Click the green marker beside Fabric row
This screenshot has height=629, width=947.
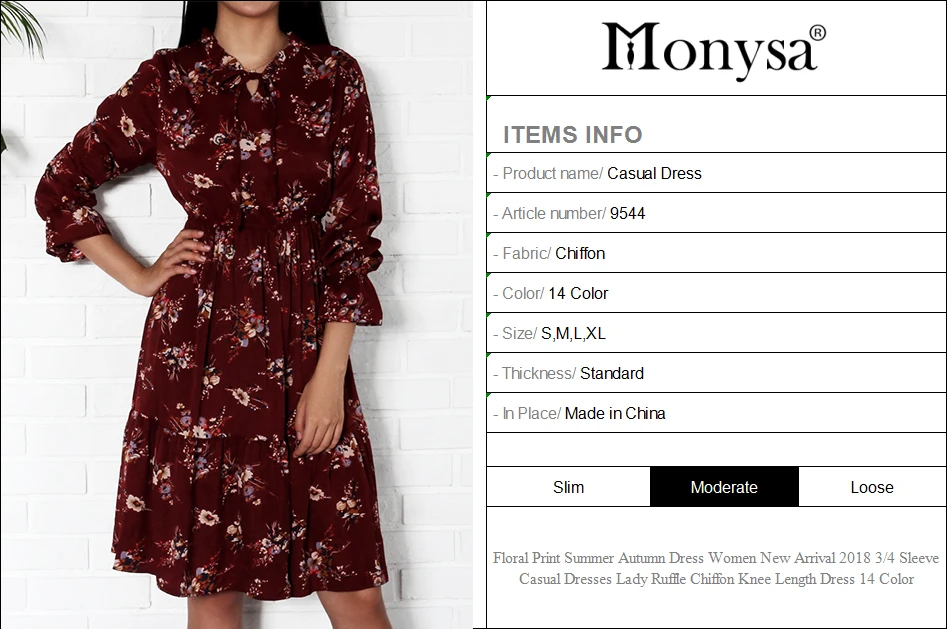[489, 234]
